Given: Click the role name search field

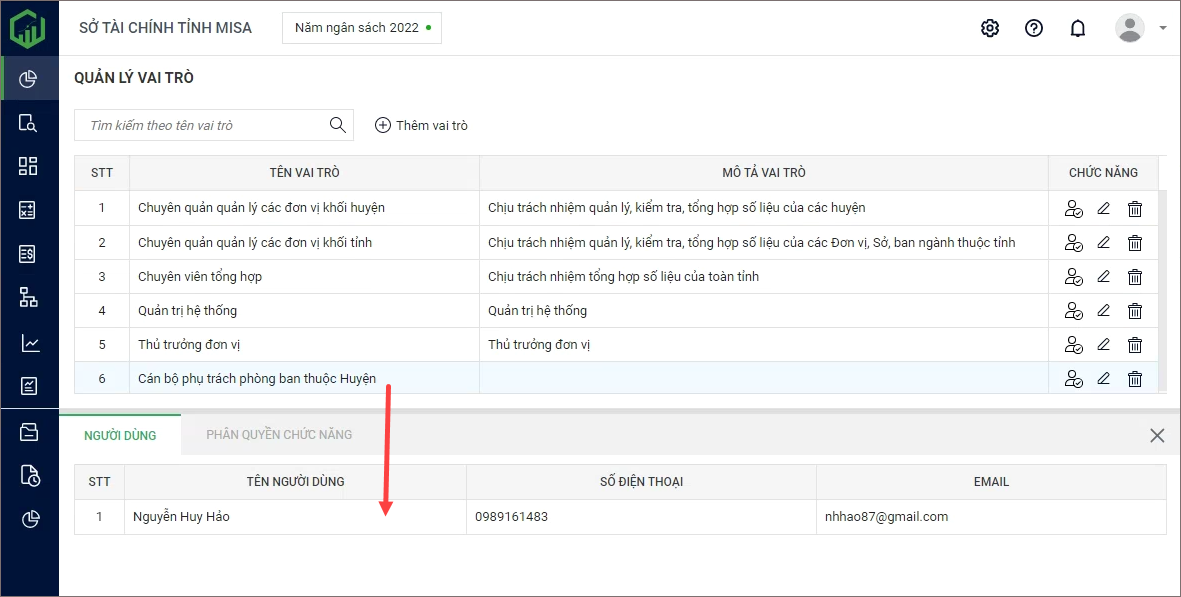Looking at the screenshot, I should click(x=200, y=125).
